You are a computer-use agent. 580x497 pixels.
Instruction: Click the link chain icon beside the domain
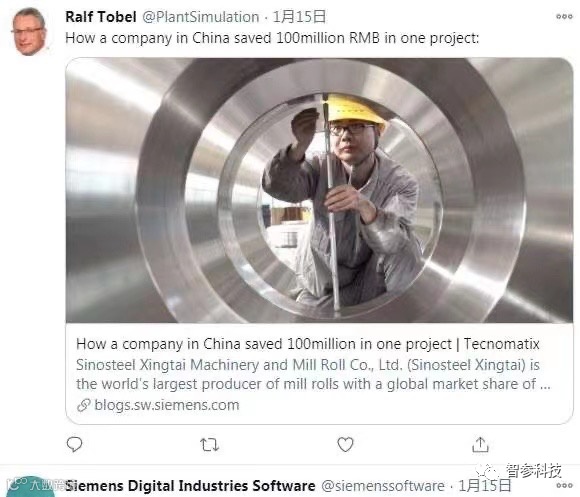84,405
